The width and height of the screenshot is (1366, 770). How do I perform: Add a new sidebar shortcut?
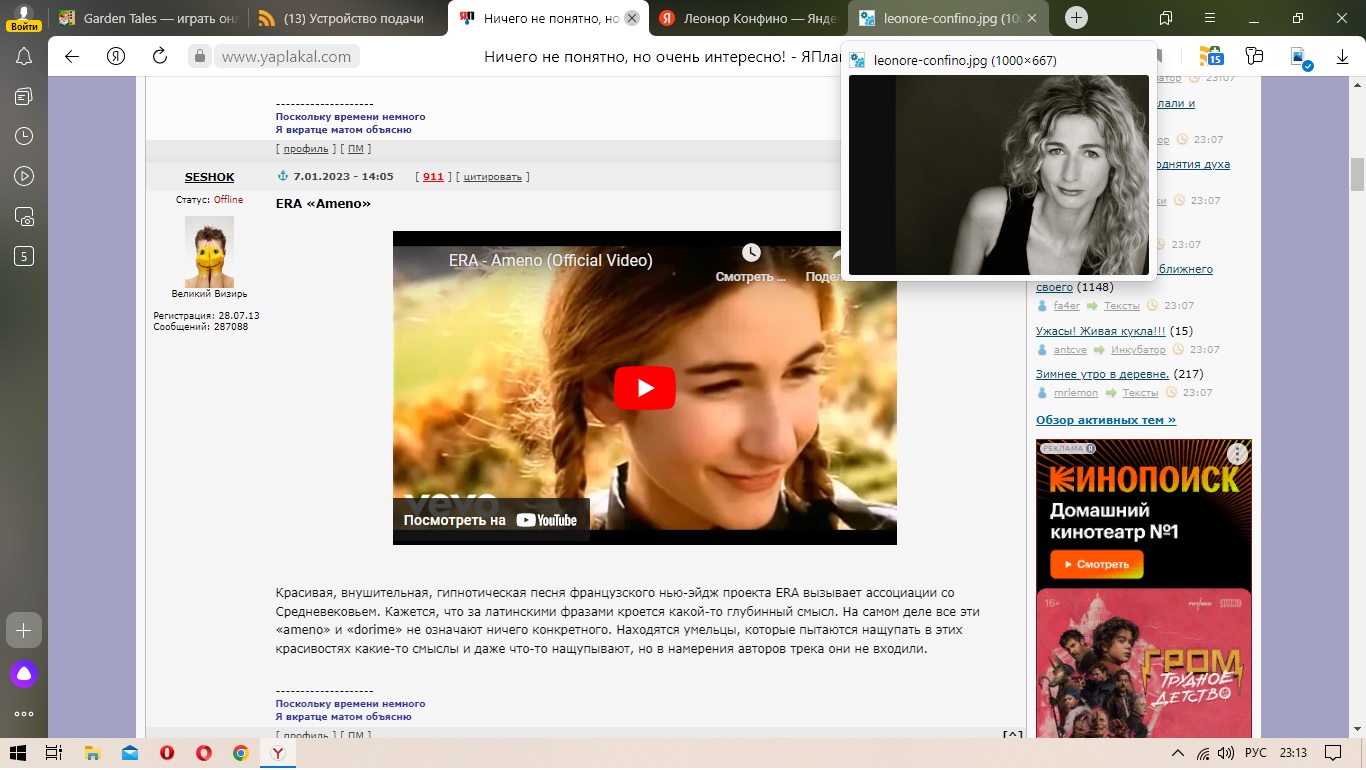(24, 631)
